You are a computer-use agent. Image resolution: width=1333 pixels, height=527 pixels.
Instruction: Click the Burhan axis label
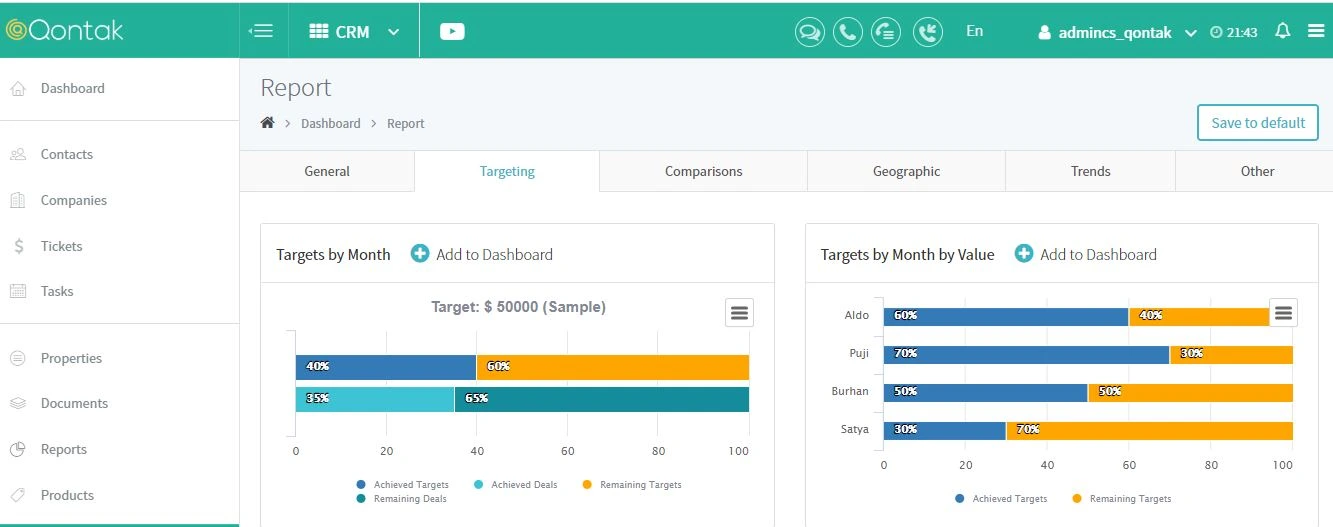(x=850, y=391)
